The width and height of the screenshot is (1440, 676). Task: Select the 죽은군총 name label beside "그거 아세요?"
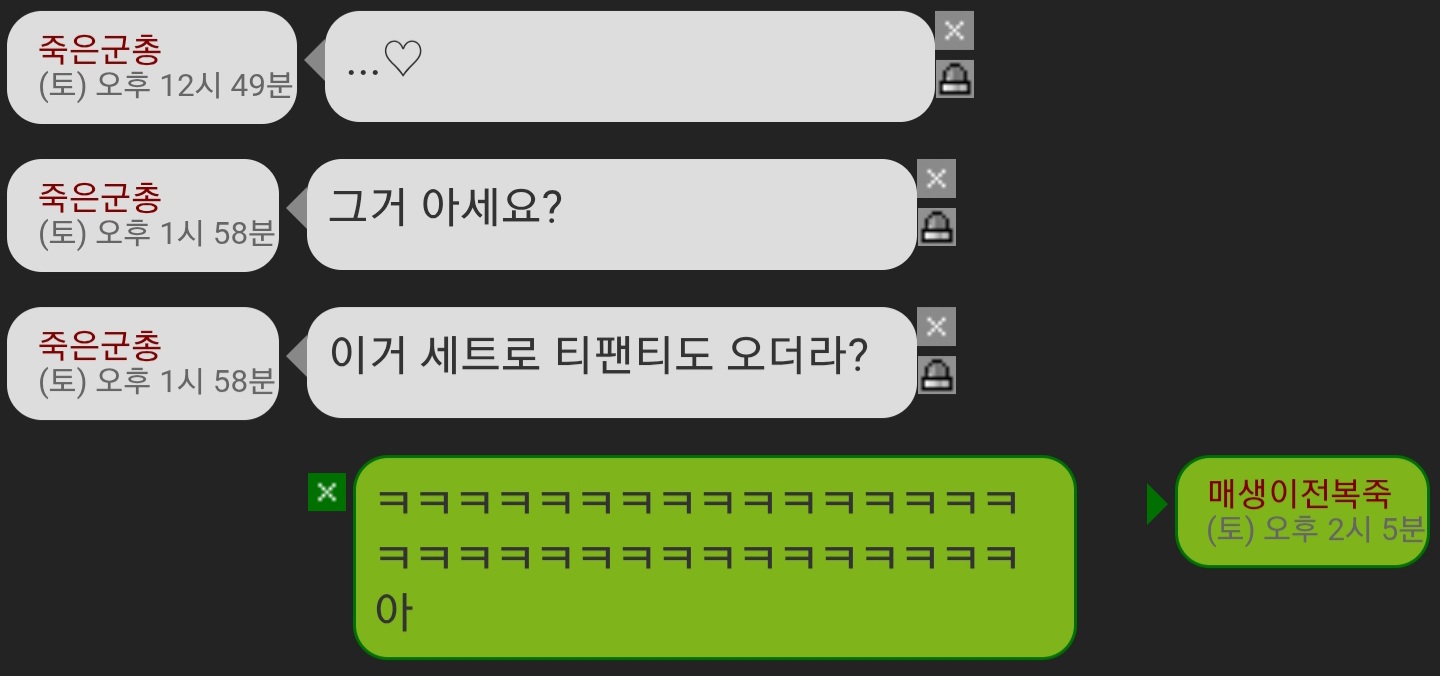point(100,197)
